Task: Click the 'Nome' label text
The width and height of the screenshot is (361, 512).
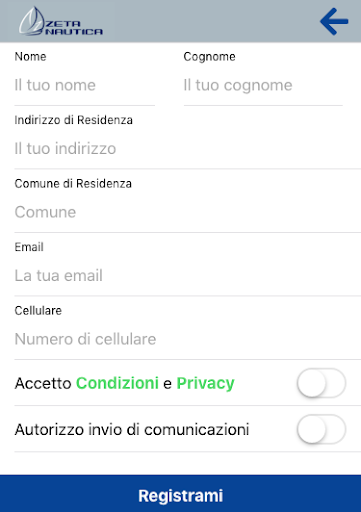Action: point(30,57)
